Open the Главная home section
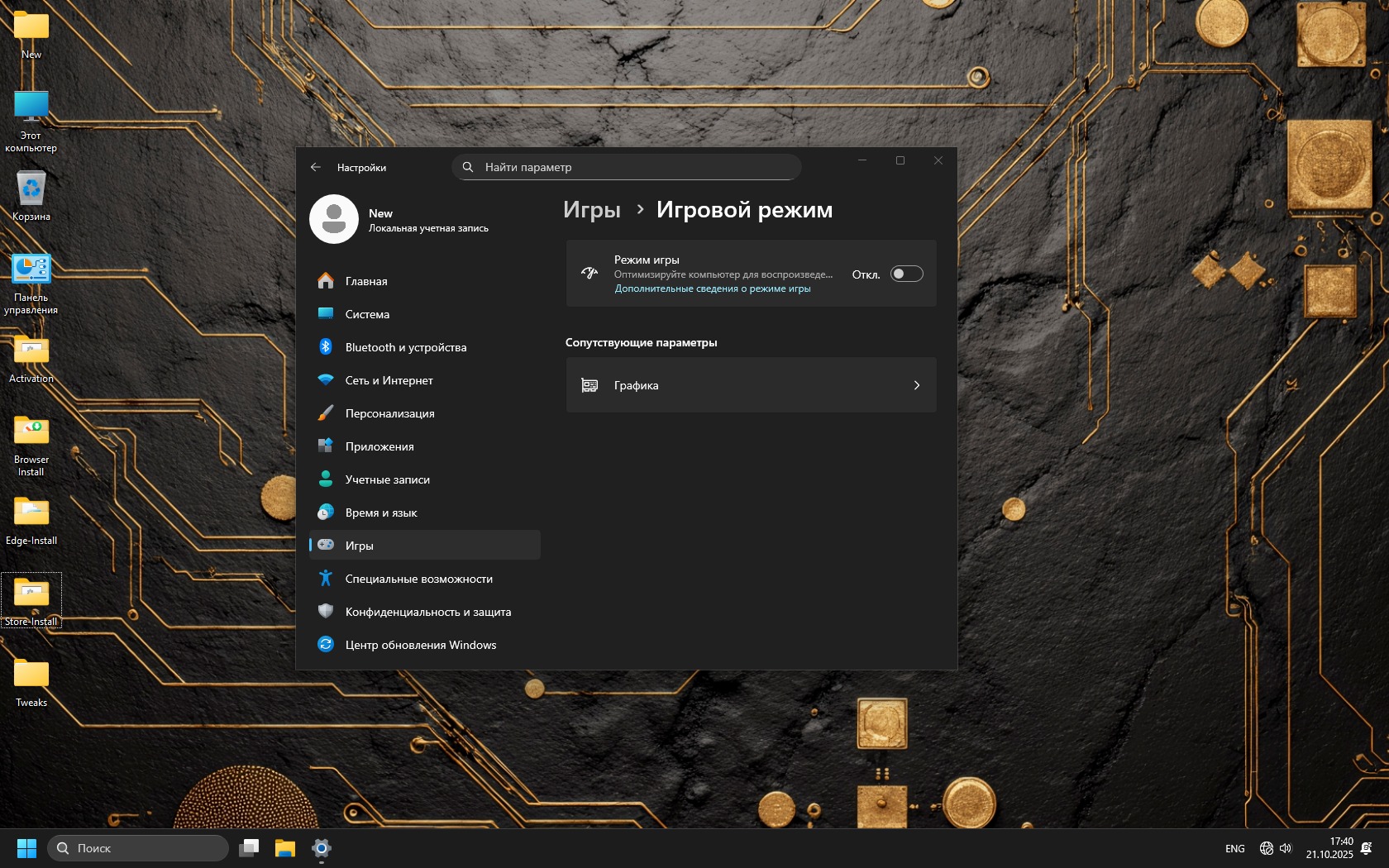The height and width of the screenshot is (868, 1389). tap(366, 281)
